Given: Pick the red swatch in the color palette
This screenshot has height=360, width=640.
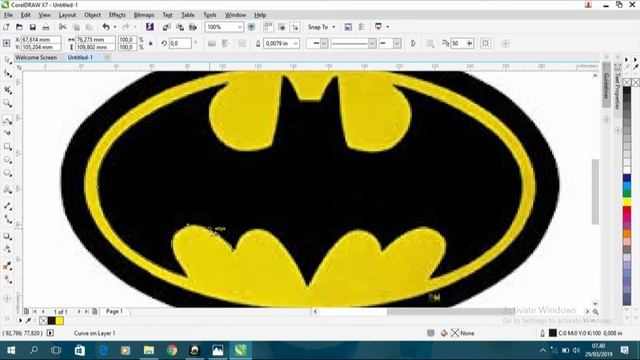Looking at the screenshot, I should [627, 211].
